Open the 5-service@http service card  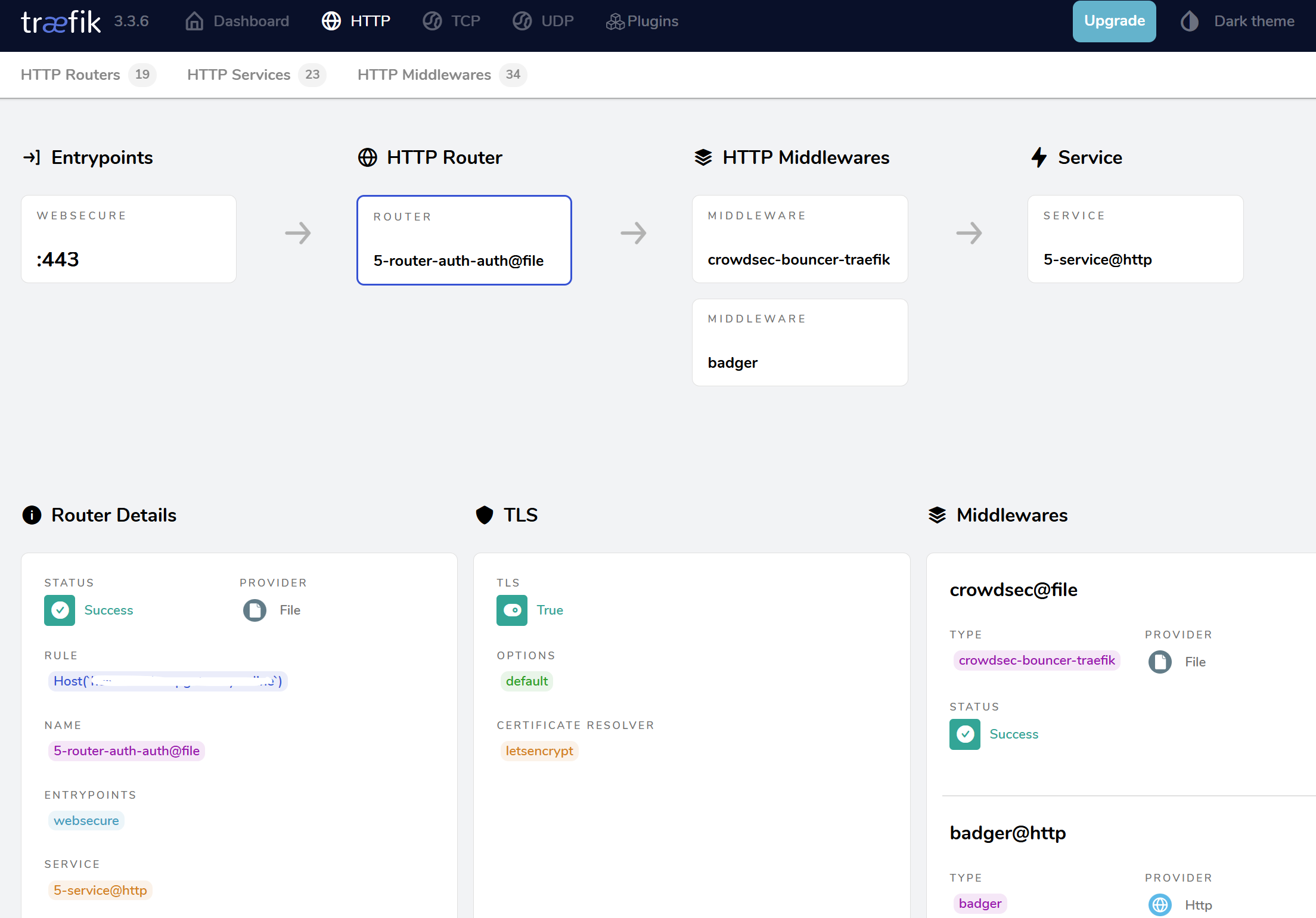(x=1135, y=239)
